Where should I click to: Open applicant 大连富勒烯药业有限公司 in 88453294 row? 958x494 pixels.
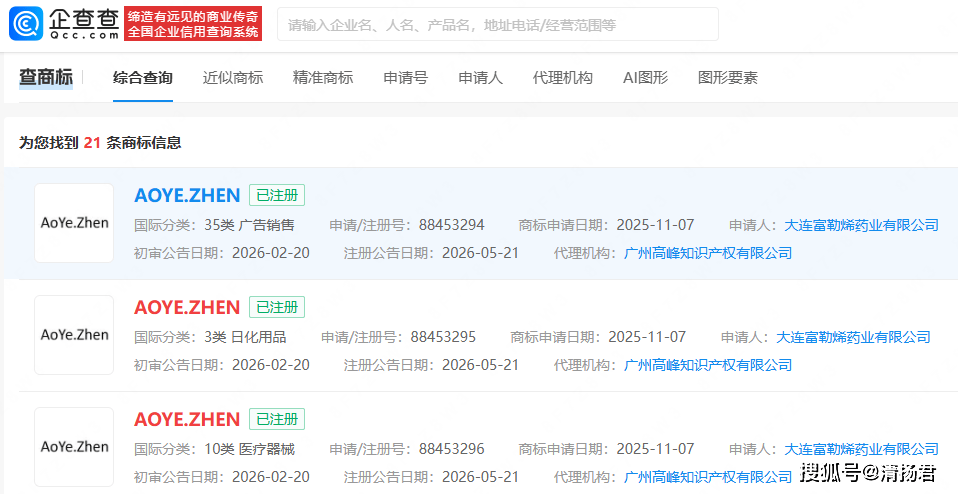pos(861,225)
